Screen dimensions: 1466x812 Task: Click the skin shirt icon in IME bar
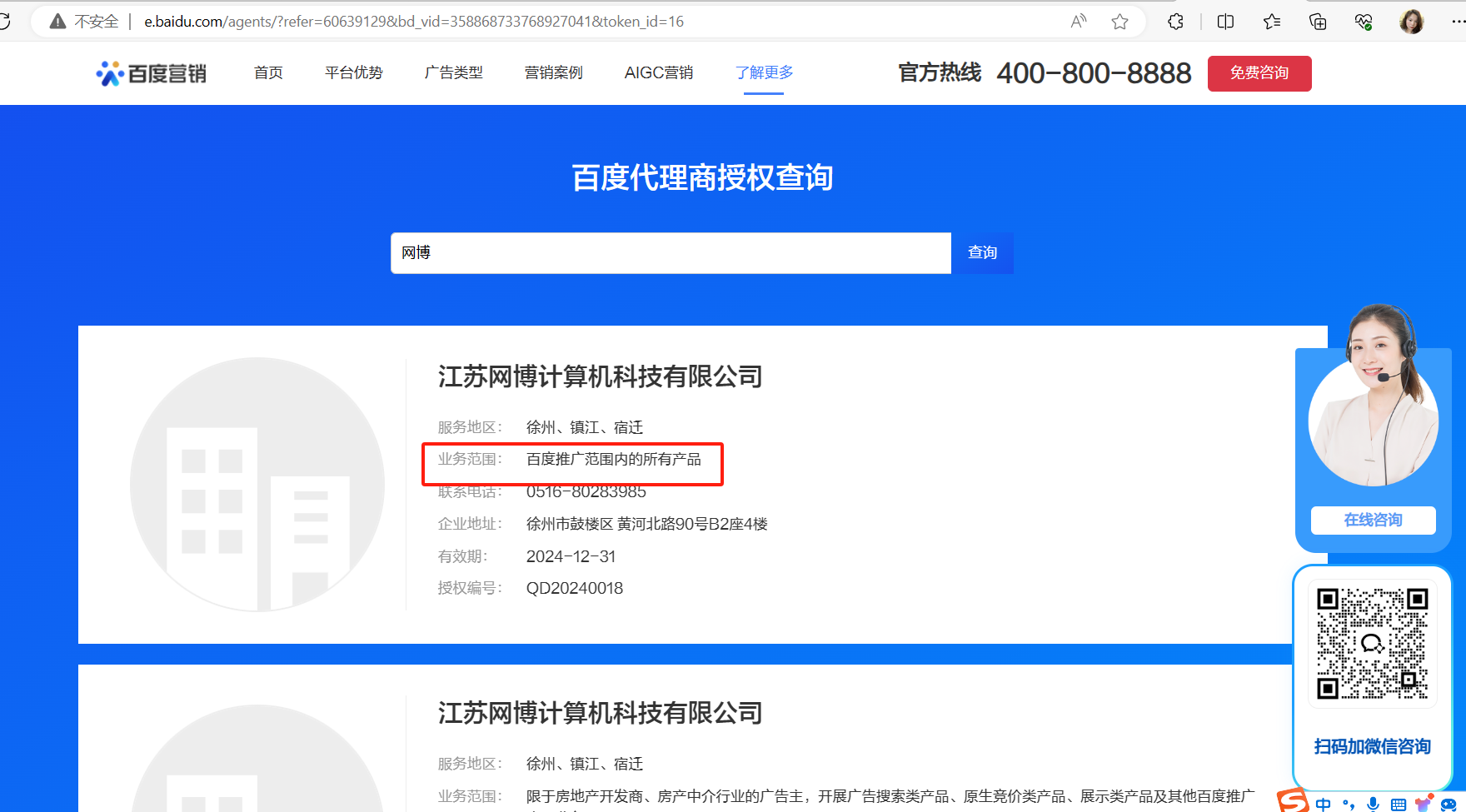[x=1424, y=804]
